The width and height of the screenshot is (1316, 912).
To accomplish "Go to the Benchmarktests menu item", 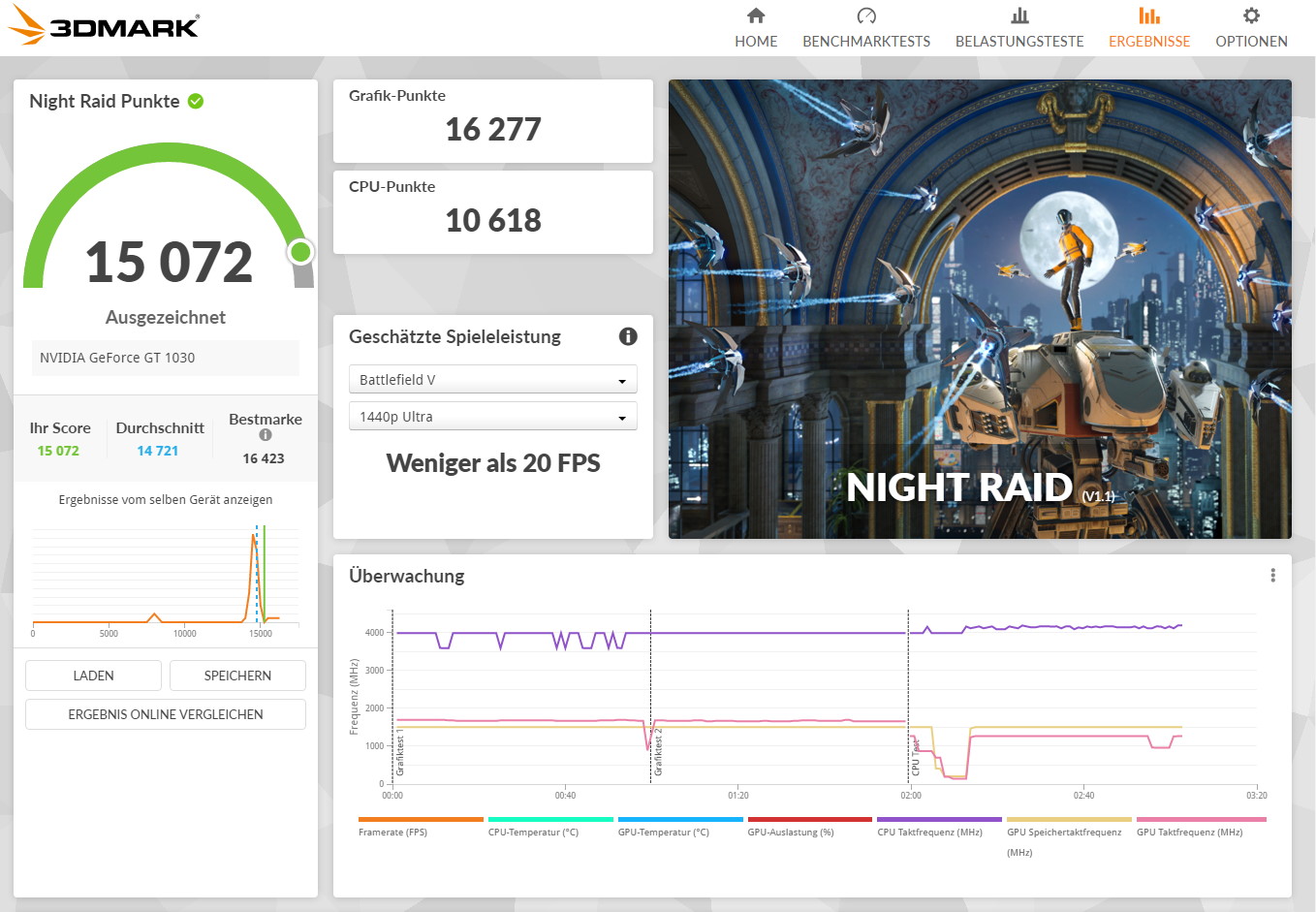I will tap(865, 41).
